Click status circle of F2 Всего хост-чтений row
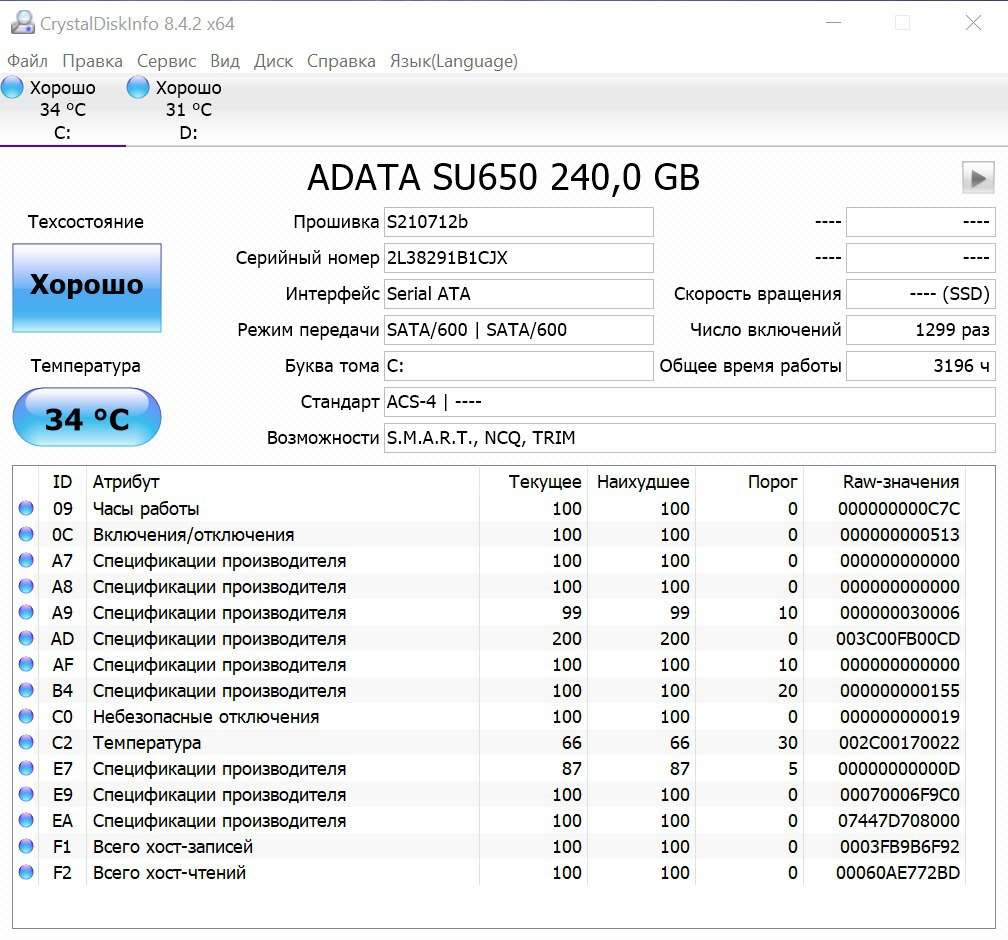The image size is (1008, 940). click(x=26, y=873)
